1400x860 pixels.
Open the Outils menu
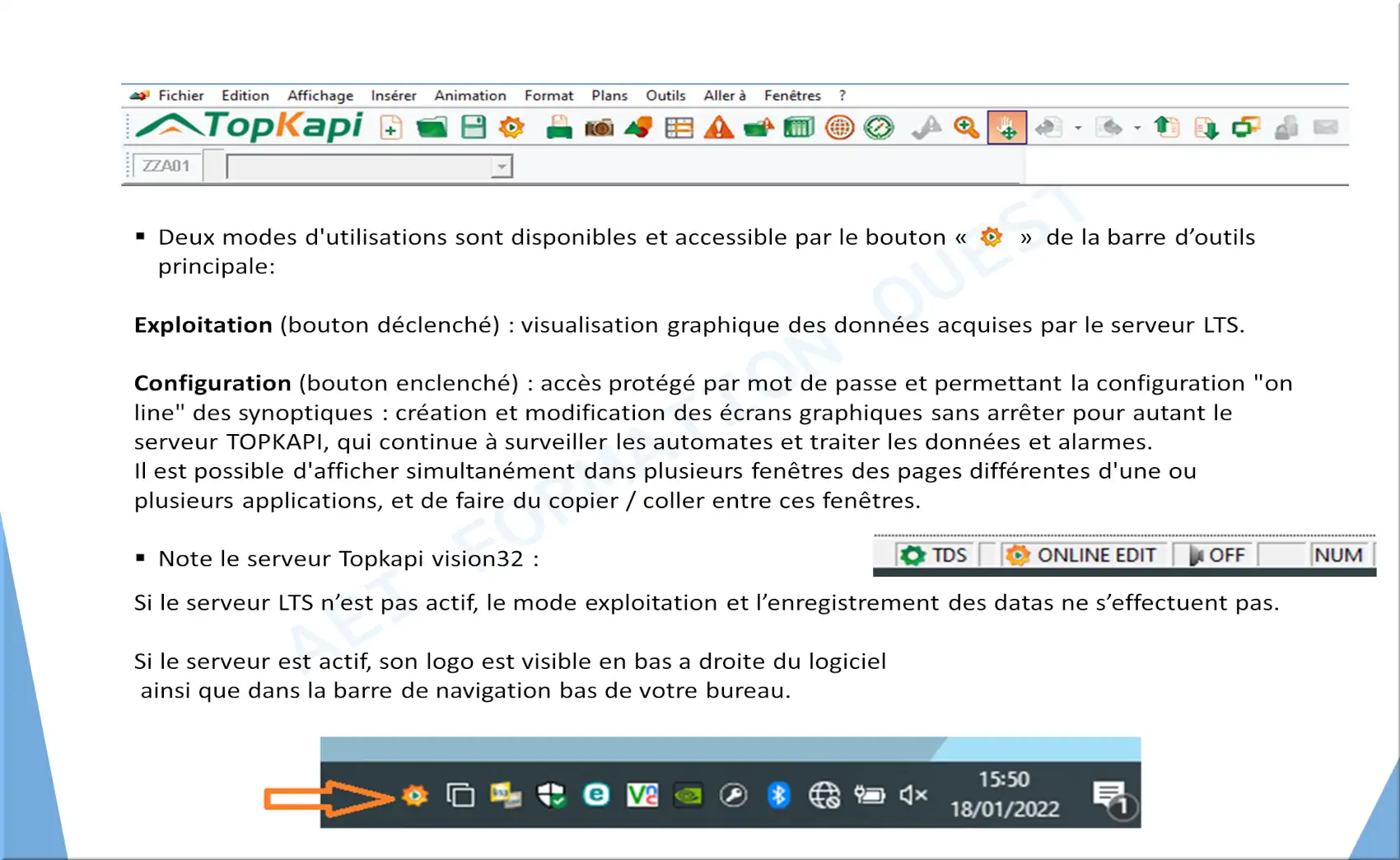click(665, 96)
